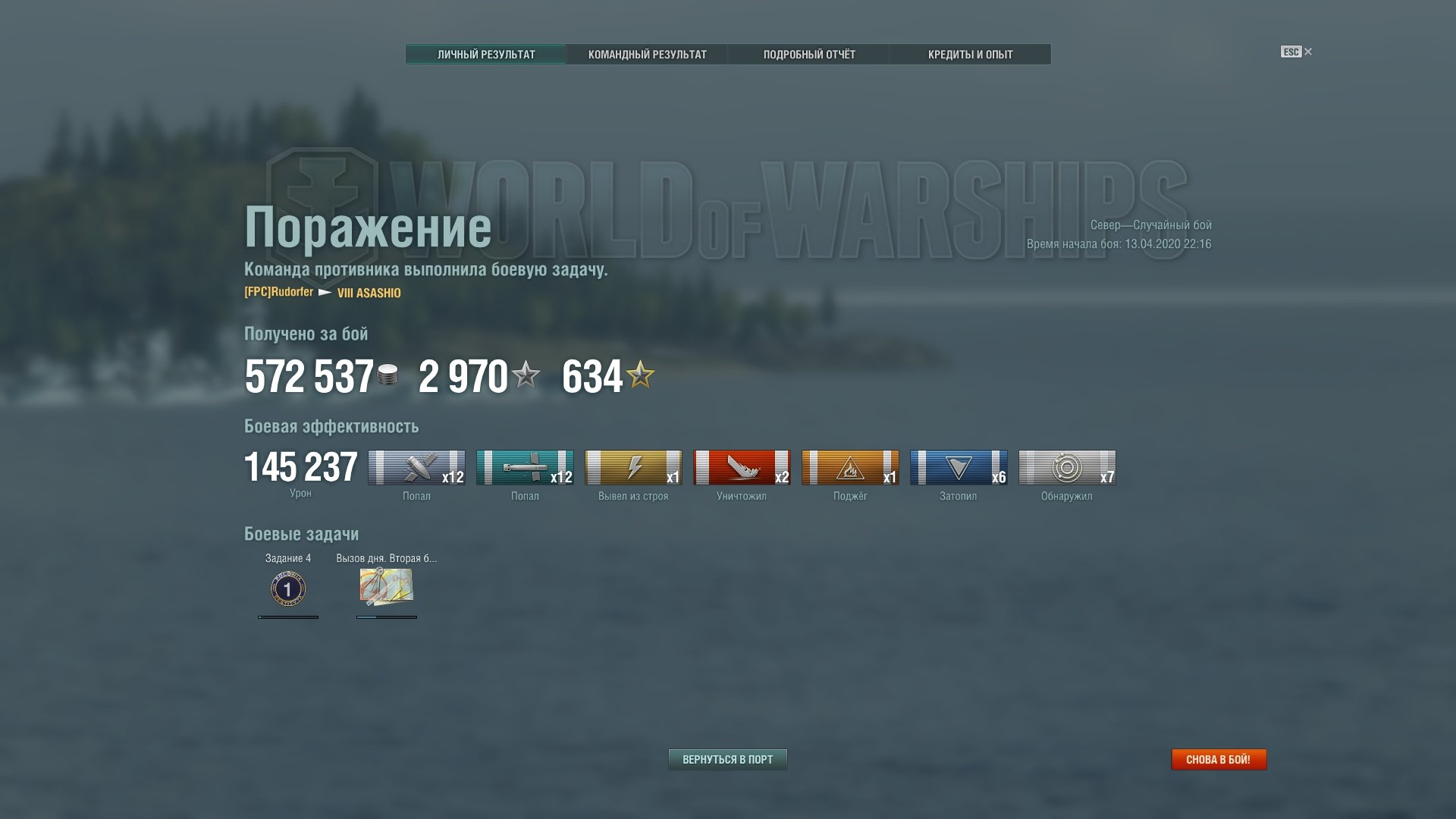
Task: Close the results screen with ESC X
Action: pyautogui.click(x=1297, y=52)
